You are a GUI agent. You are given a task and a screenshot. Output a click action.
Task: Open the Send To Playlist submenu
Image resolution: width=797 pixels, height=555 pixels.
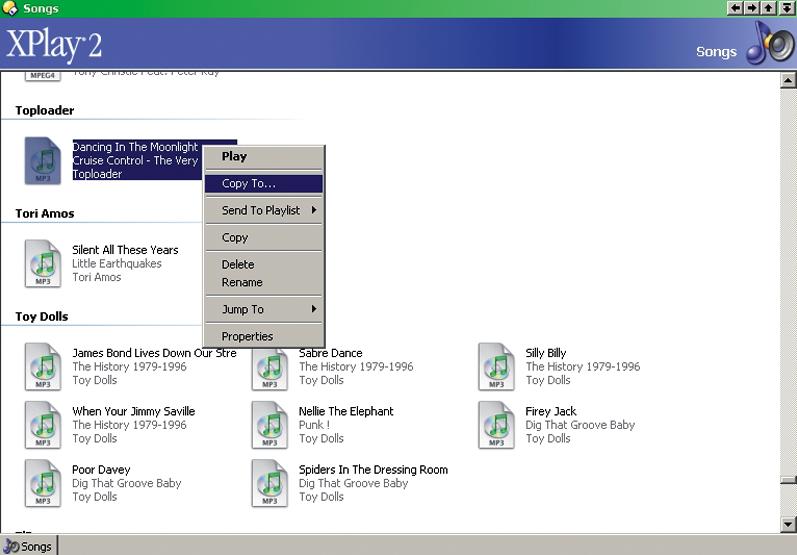[x=263, y=210]
